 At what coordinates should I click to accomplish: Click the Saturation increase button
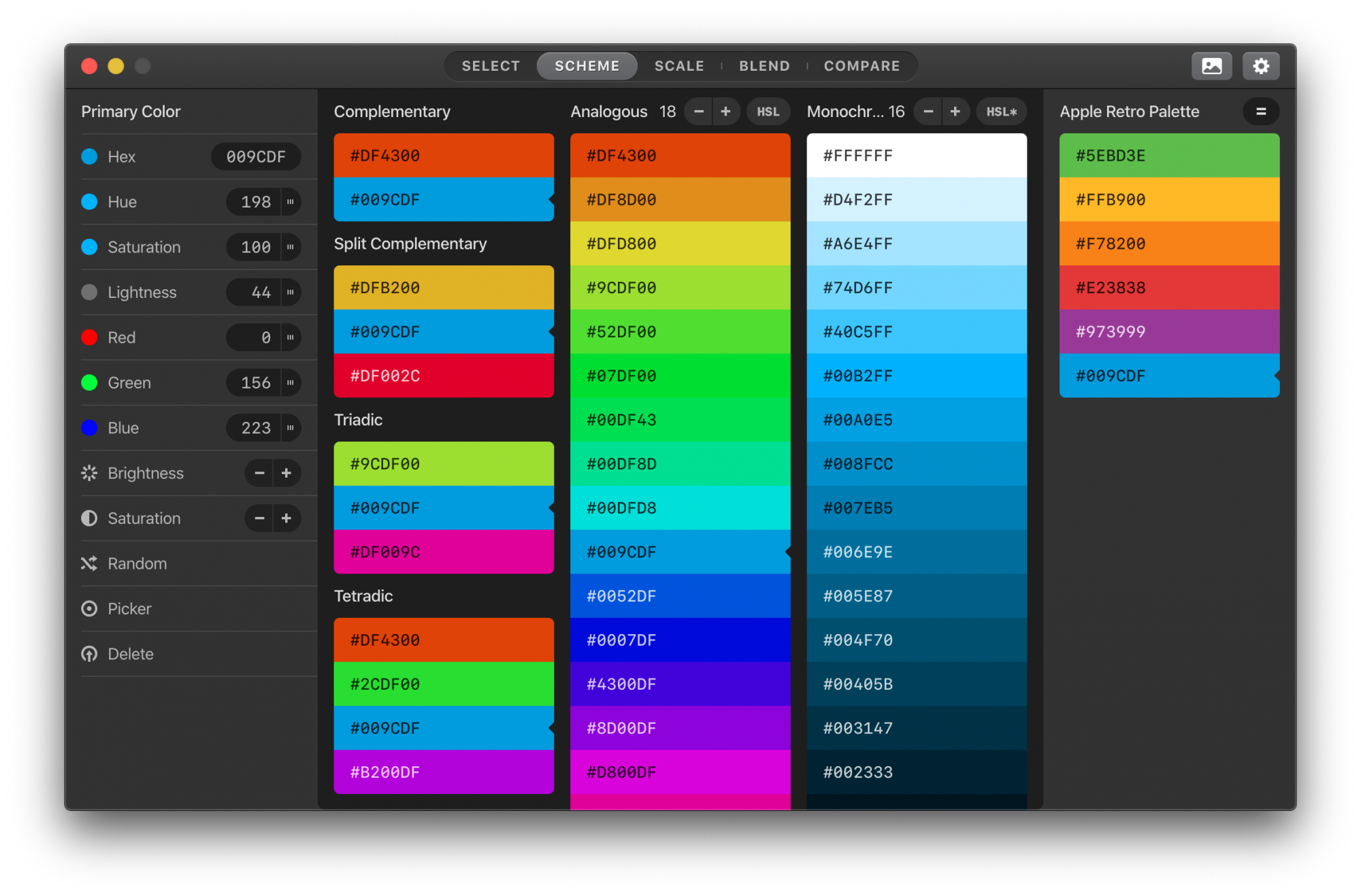coord(287,518)
